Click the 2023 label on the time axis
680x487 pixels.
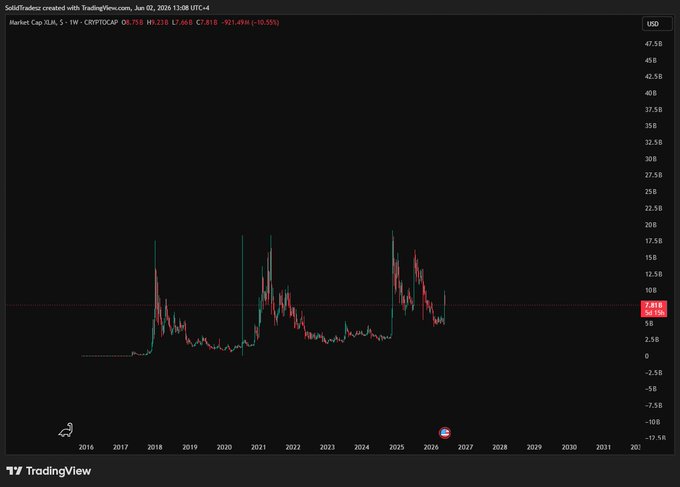tap(327, 447)
